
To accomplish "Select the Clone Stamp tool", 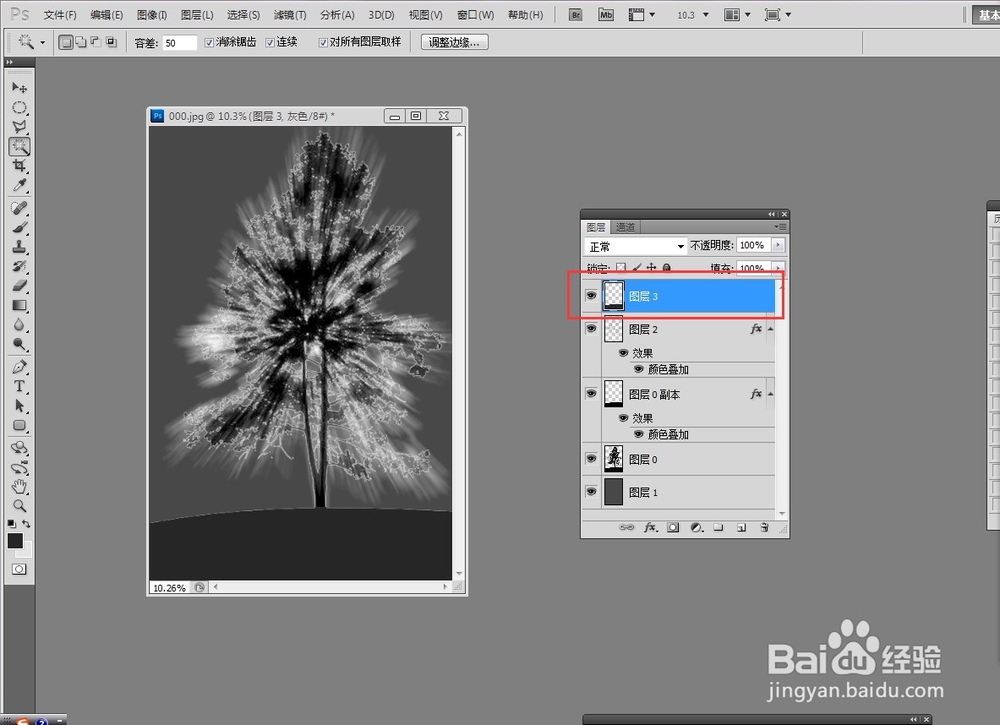I will coord(19,247).
